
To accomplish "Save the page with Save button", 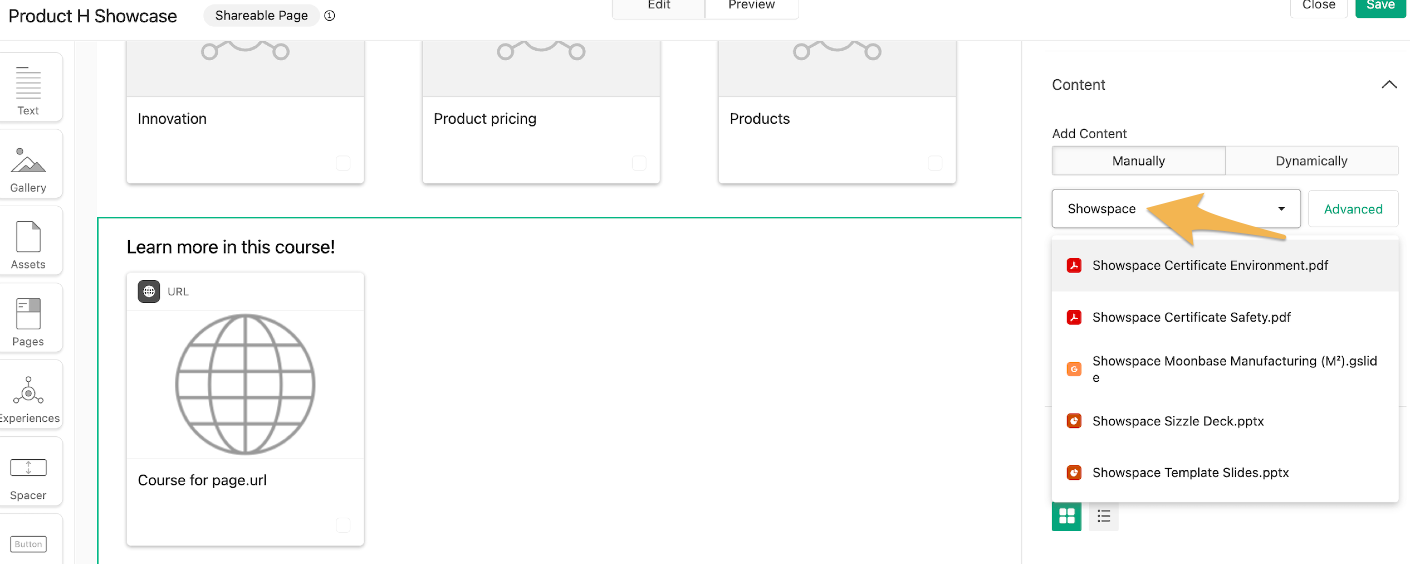I will [x=1380, y=6].
